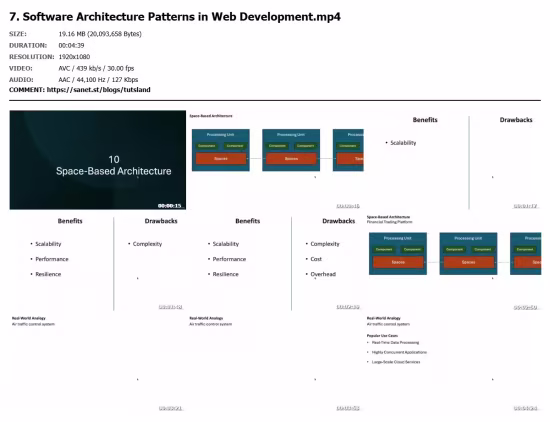Click the SIZE: label

click(18, 34)
